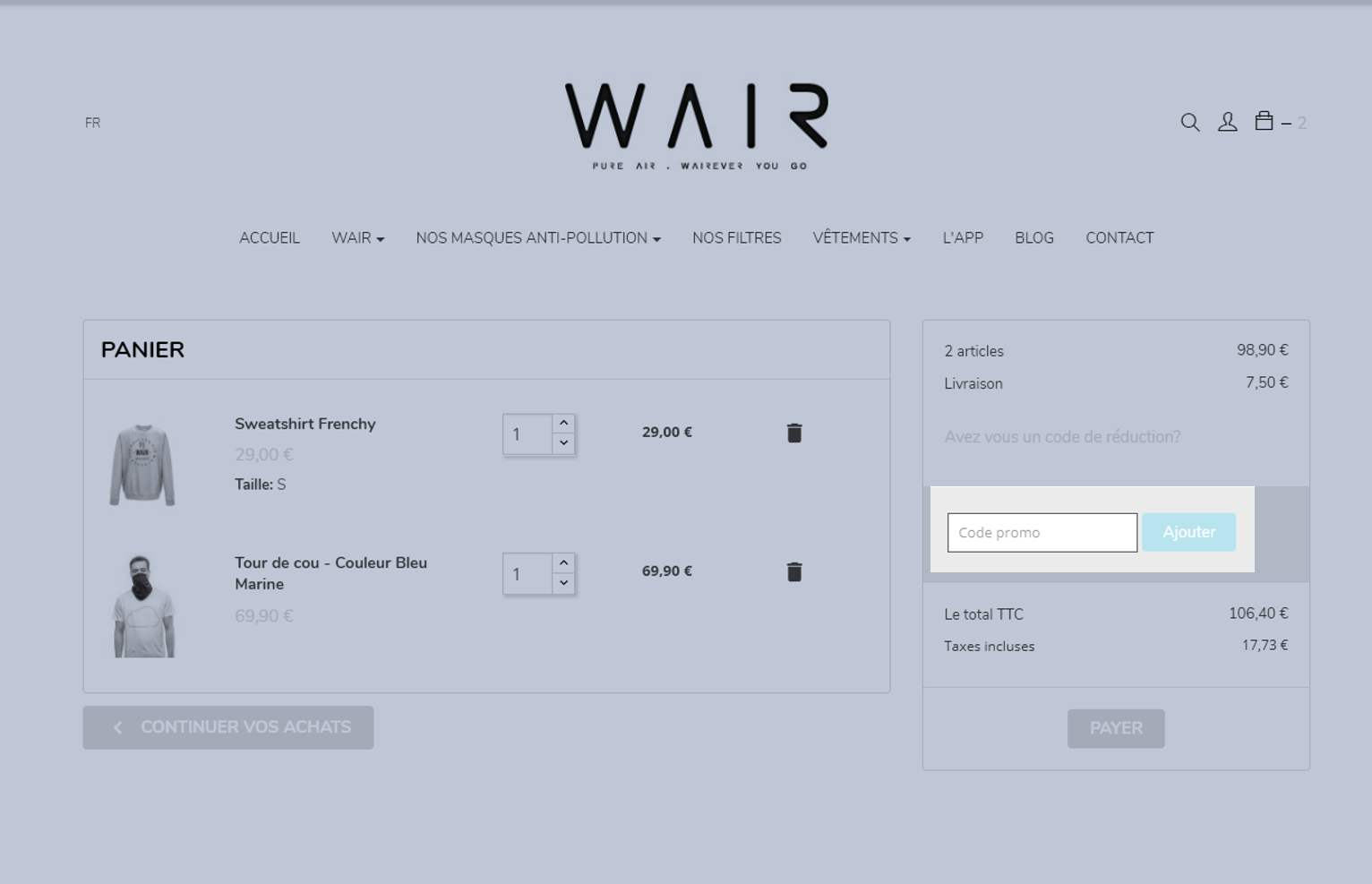This screenshot has height=884, width=1372.
Task: Click the Code promo input field
Action: coord(1042,532)
